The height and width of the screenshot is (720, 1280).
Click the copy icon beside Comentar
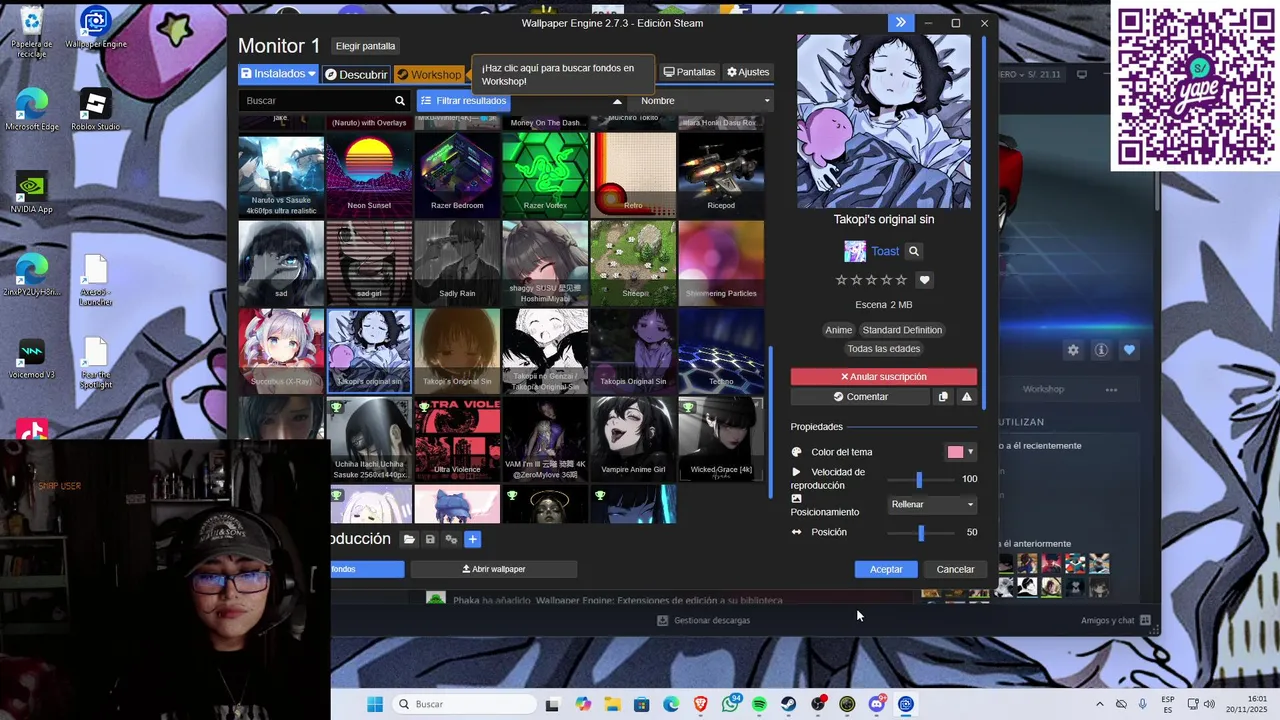pyautogui.click(x=943, y=397)
